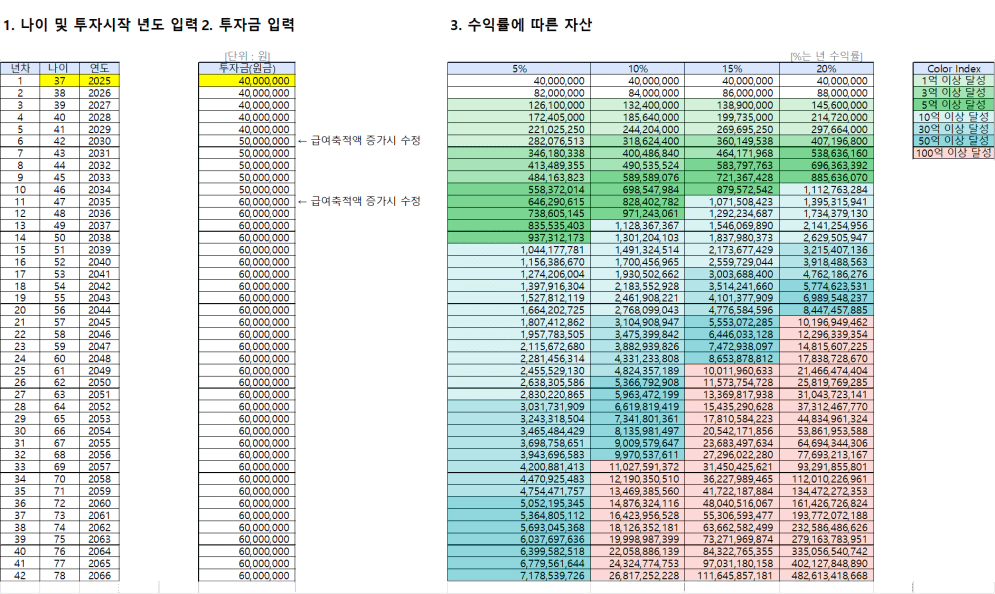Select the '10억 이상 달성' legend entry
Screen dimensions: 995x594
pos(953,117)
